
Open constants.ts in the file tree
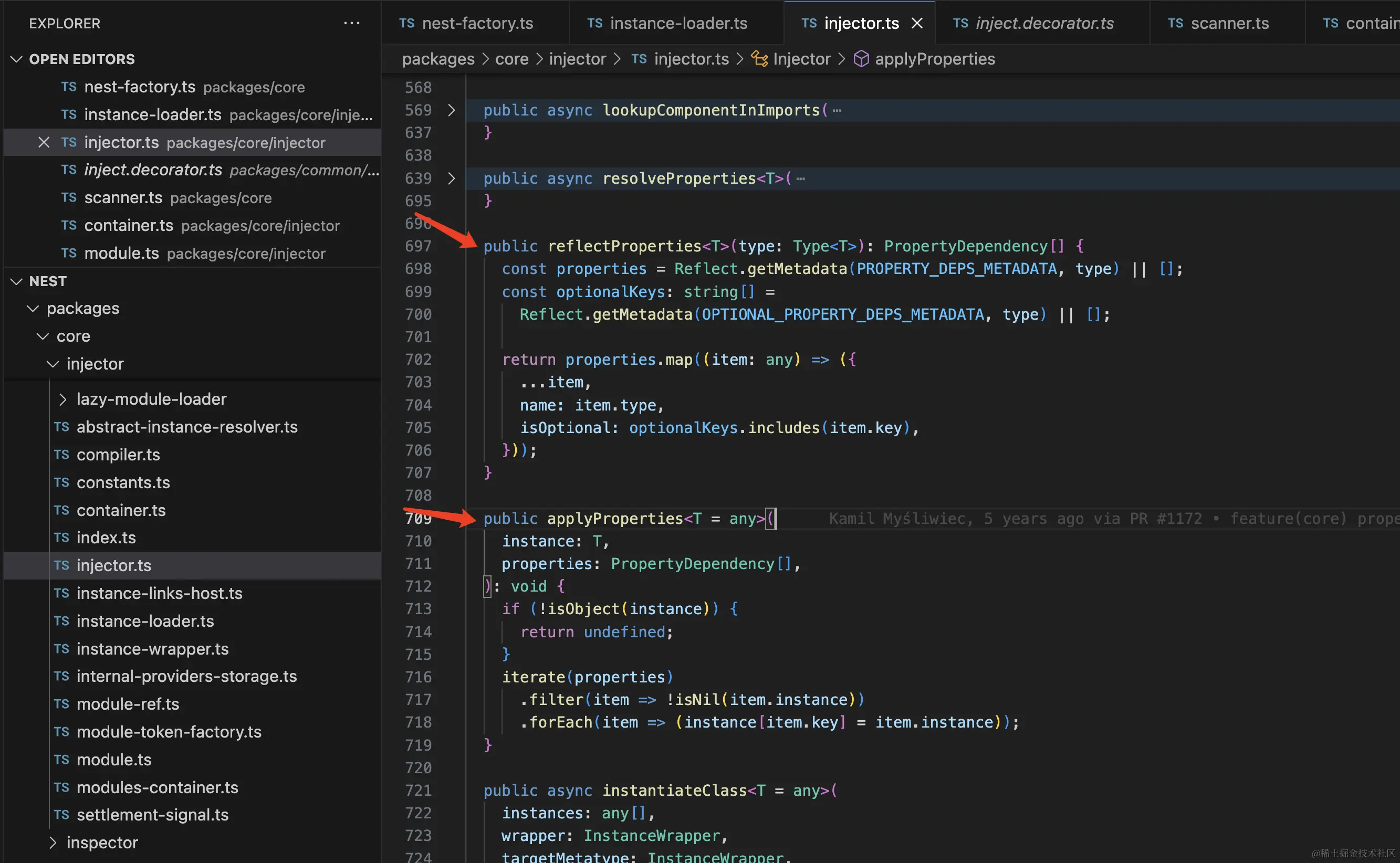[x=192, y=482]
